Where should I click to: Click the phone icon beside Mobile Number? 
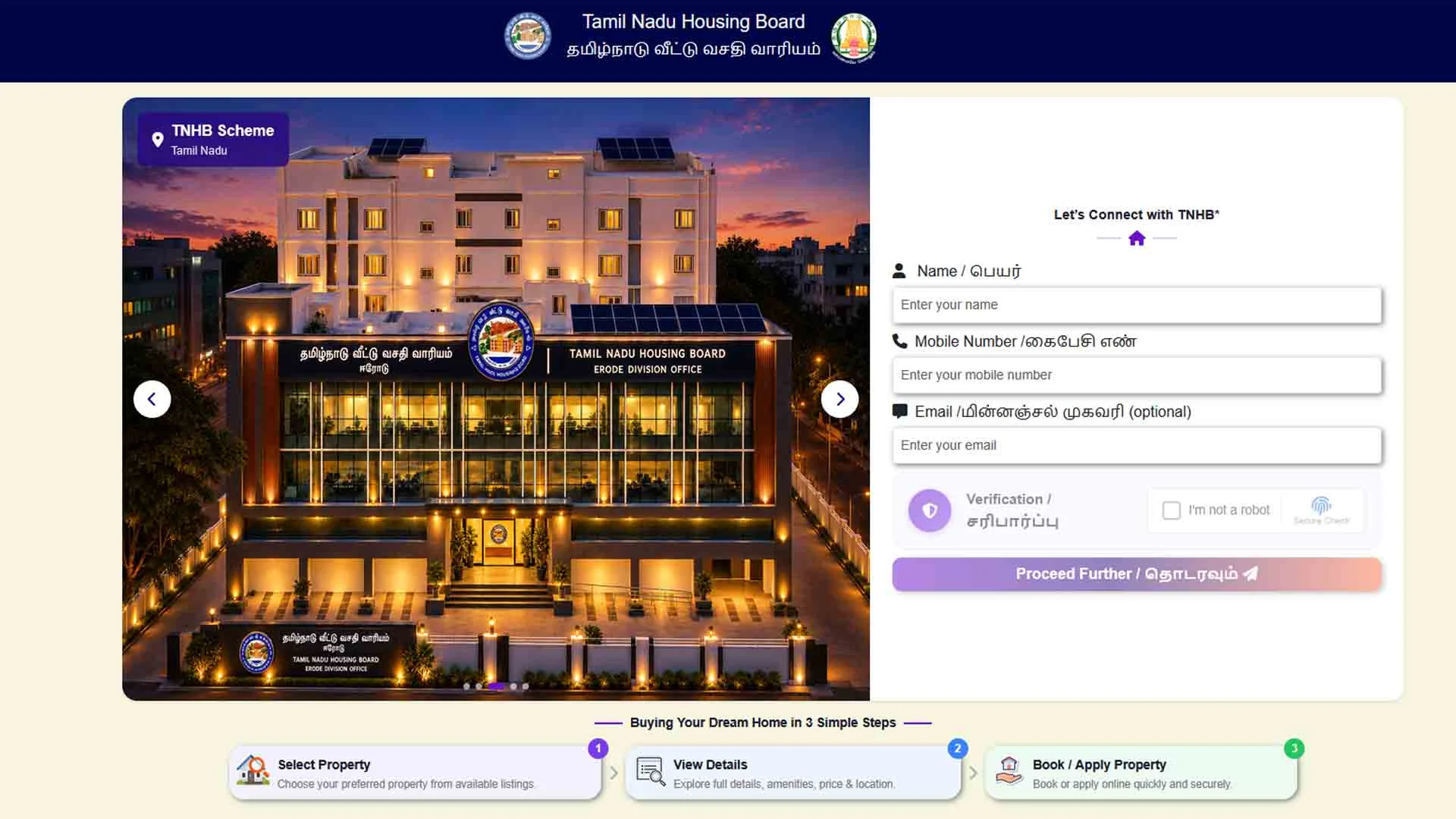point(899,341)
